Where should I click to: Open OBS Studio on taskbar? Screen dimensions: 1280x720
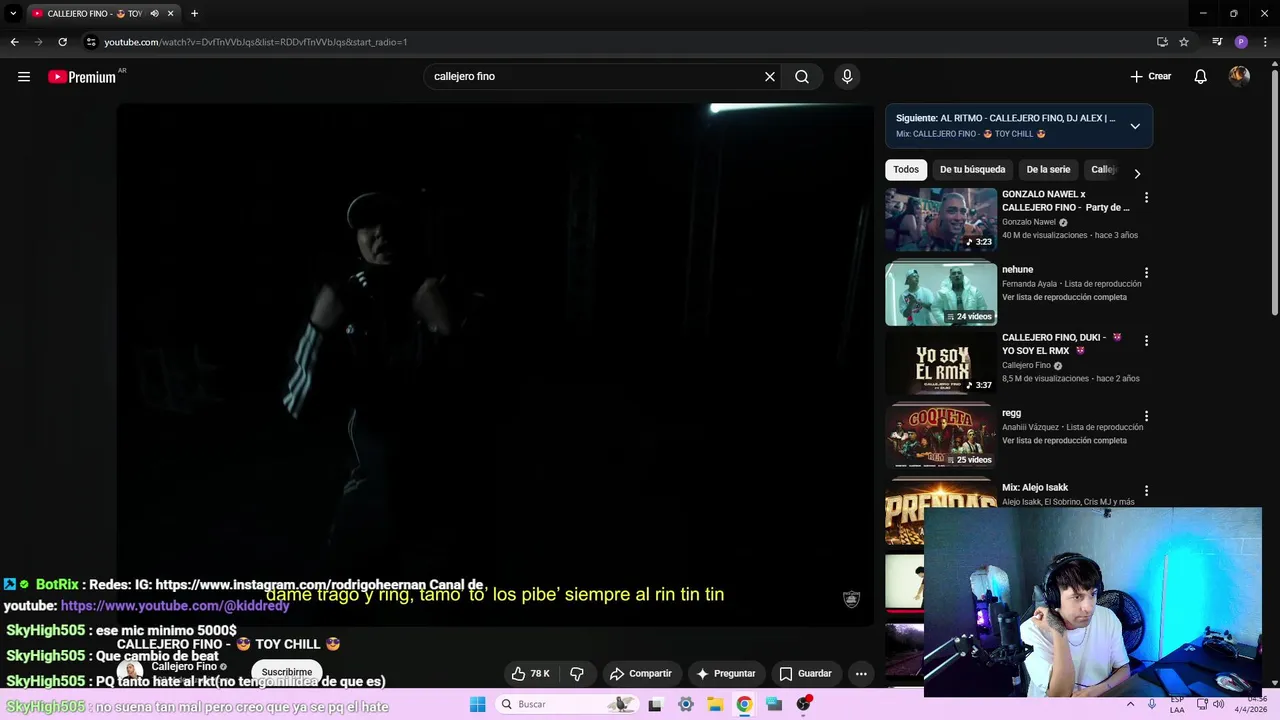click(x=803, y=704)
